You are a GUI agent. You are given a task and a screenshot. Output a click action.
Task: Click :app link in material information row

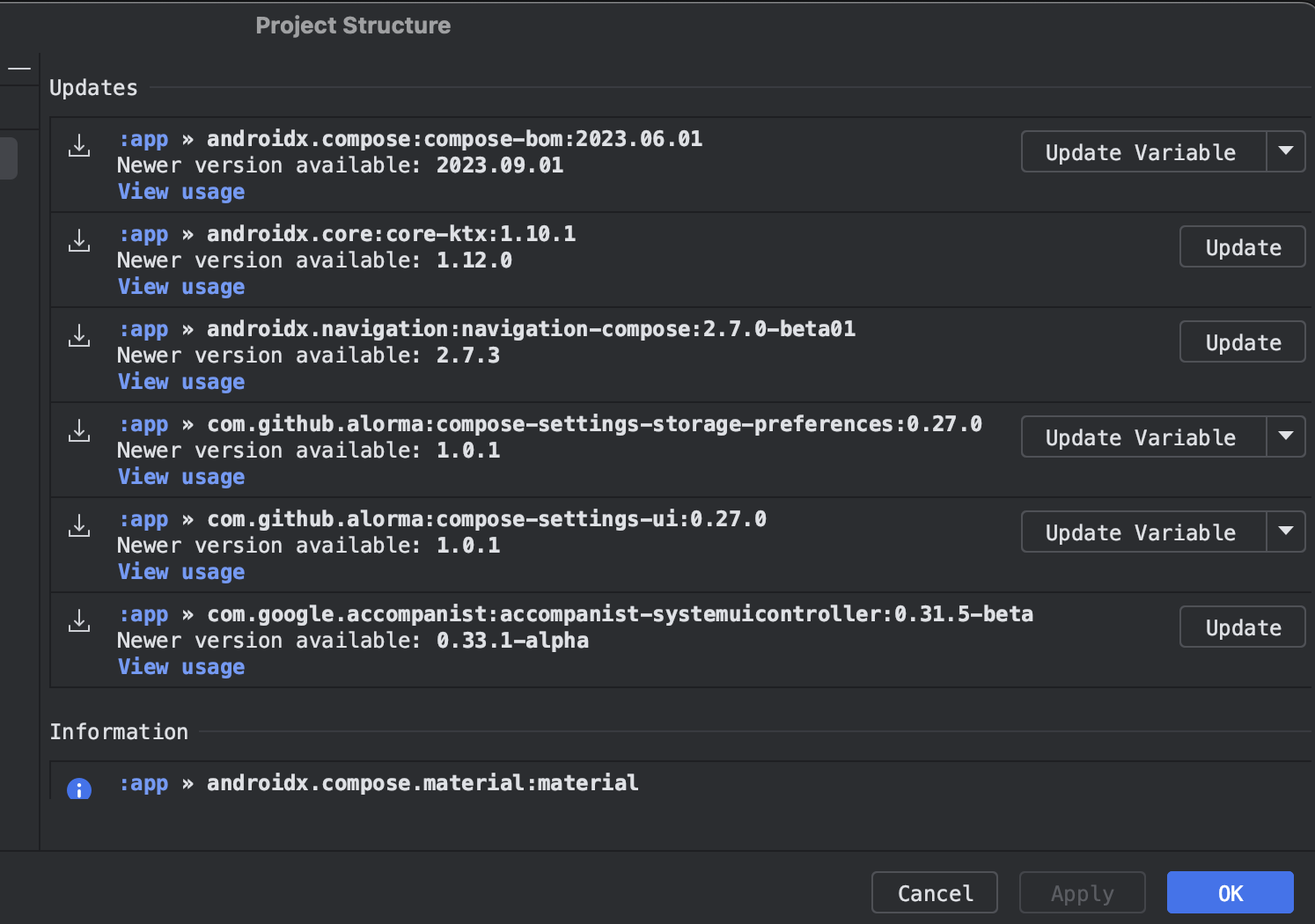click(143, 783)
